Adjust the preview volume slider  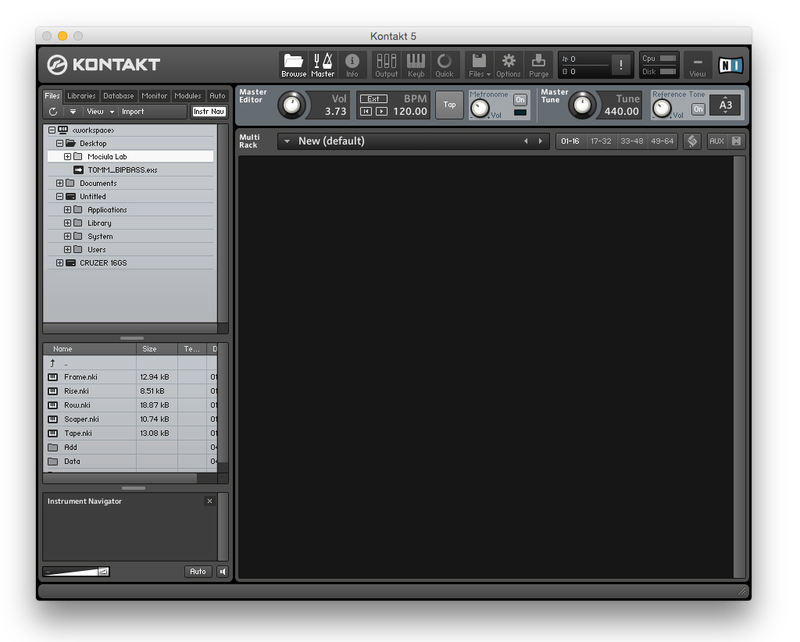click(76, 572)
